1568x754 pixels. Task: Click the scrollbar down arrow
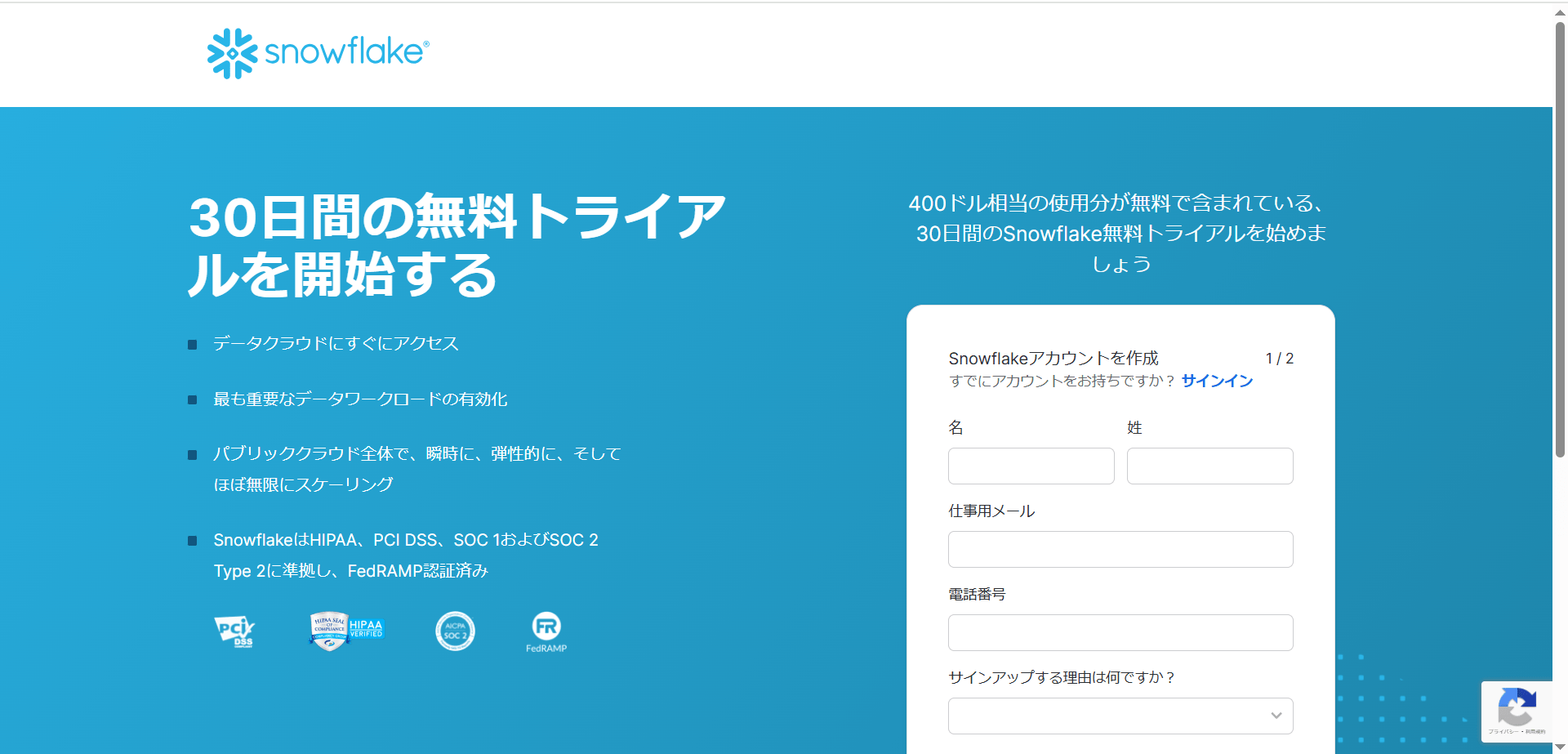point(1560,747)
